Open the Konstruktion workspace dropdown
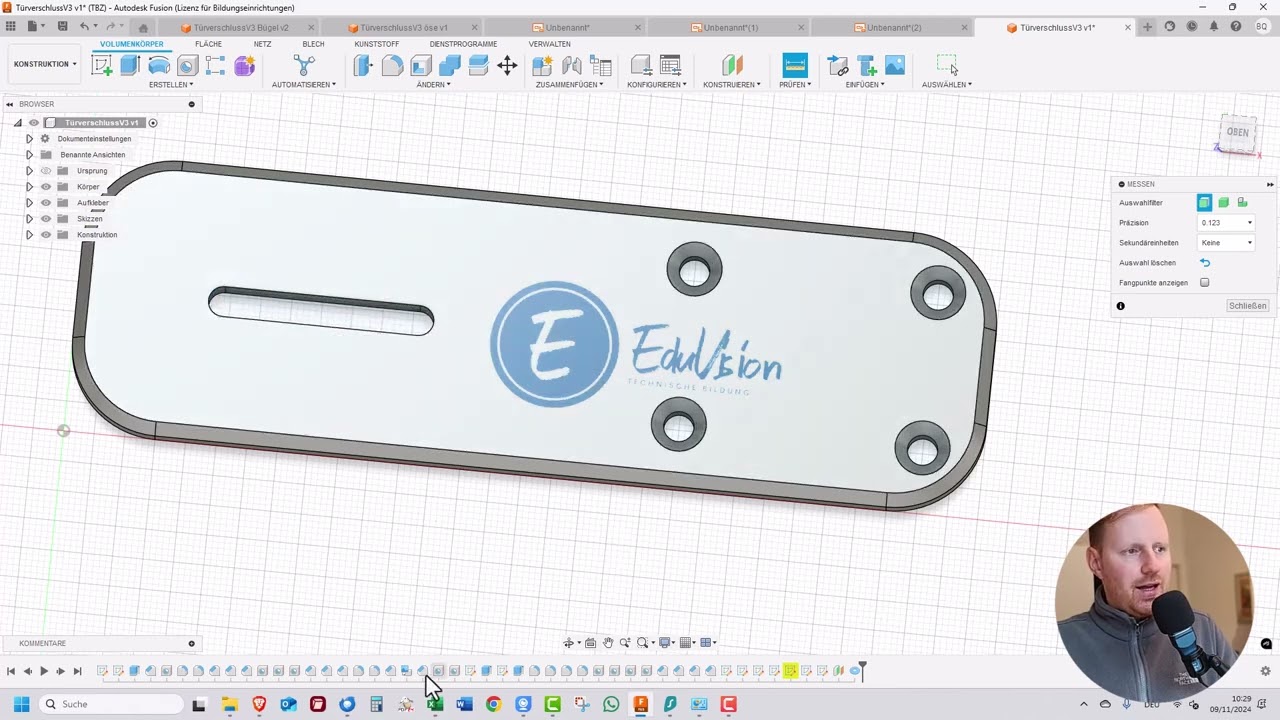Viewport: 1280px width, 720px height. [x=45, y=64]
